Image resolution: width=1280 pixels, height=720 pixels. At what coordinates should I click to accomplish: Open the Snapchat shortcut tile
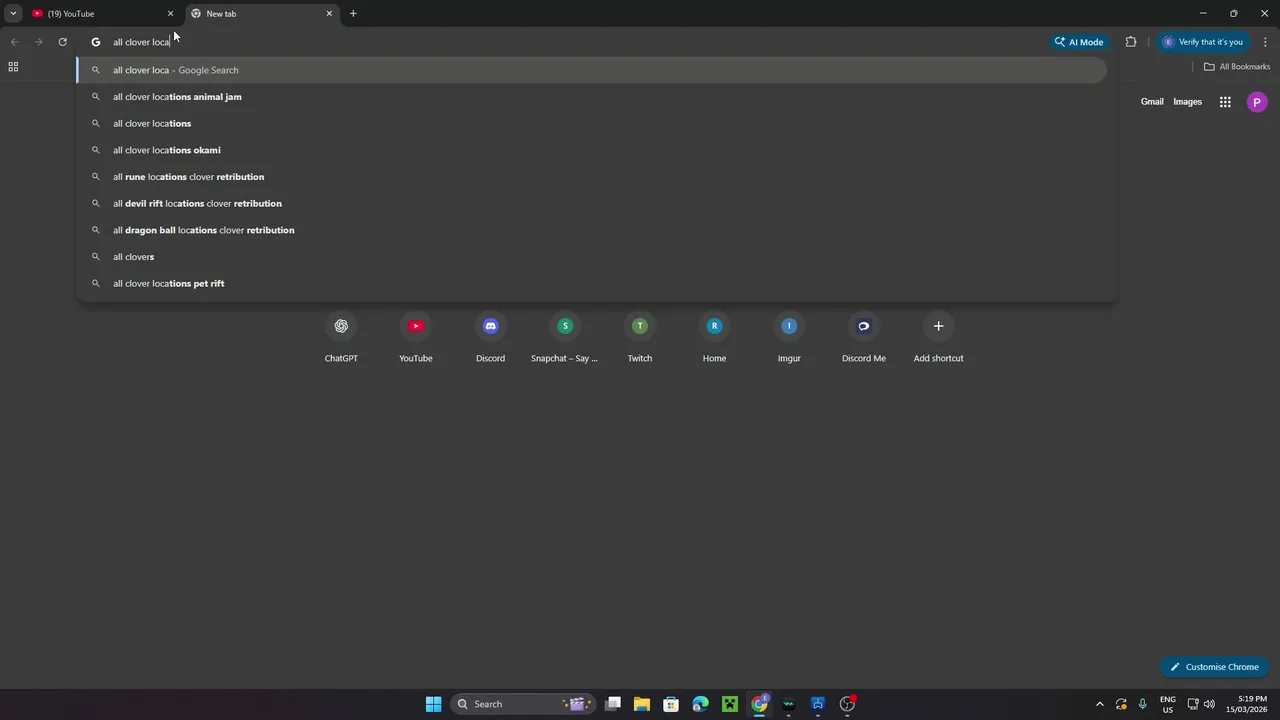pos(565,338)
